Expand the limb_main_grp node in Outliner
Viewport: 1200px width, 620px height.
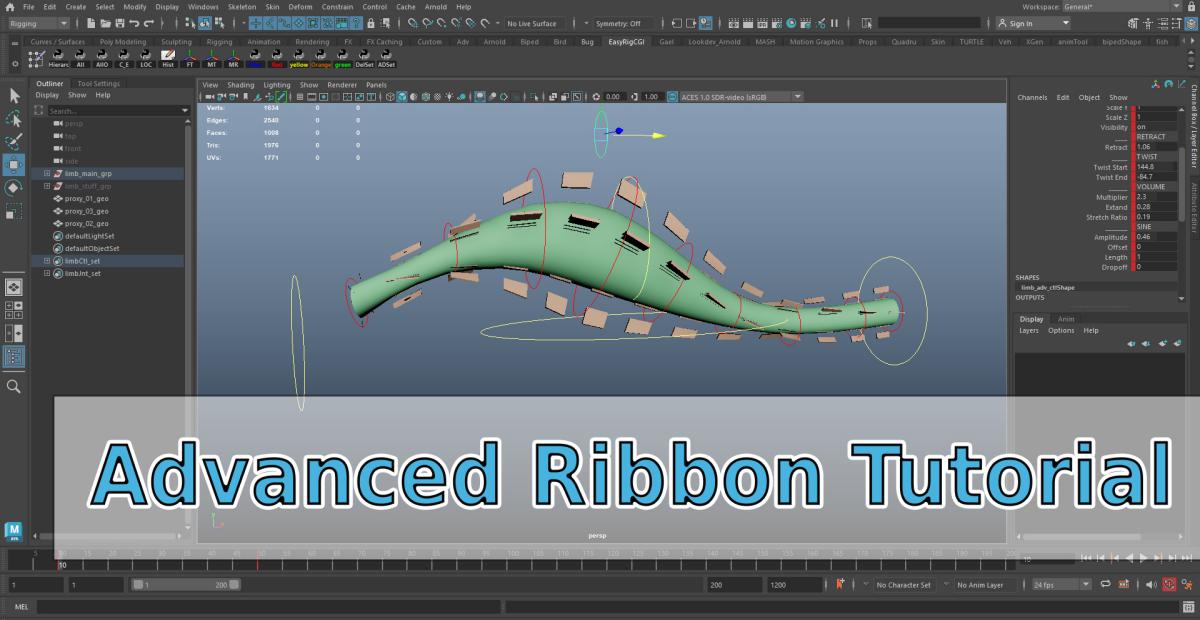click(x=47, y=173)
